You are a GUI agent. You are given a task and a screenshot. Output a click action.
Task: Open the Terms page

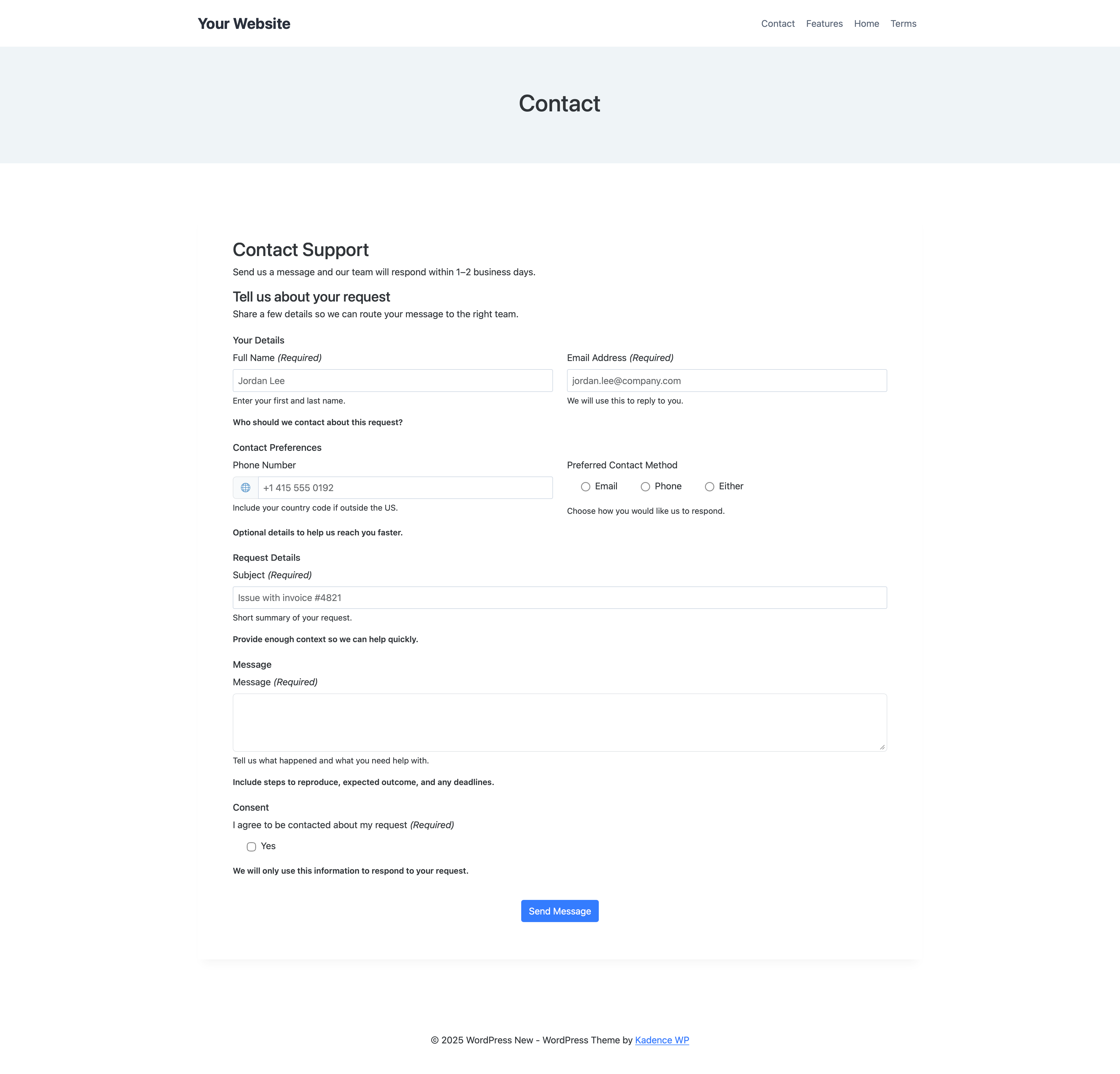coord(903,23)
